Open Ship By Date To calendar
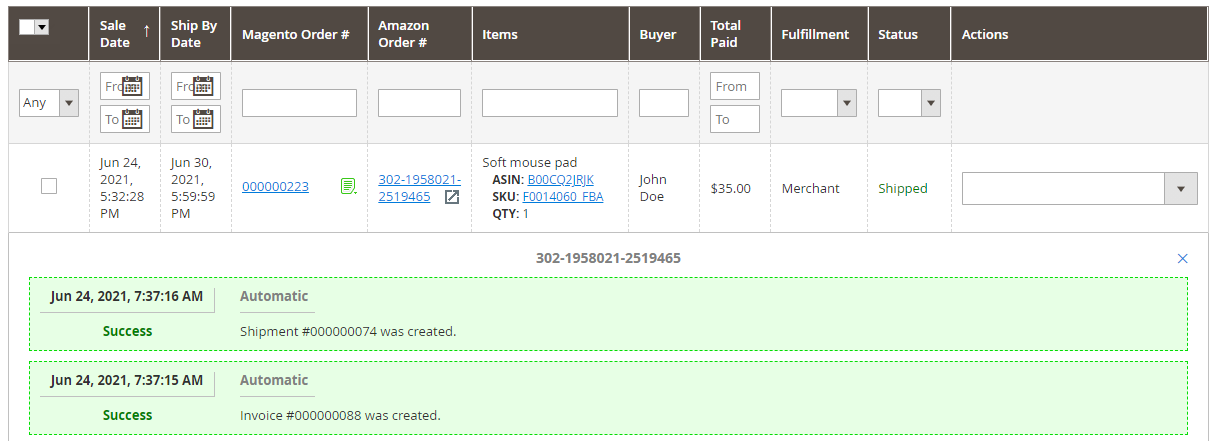This screenshot has width=1214, height=441. (203, 119)
